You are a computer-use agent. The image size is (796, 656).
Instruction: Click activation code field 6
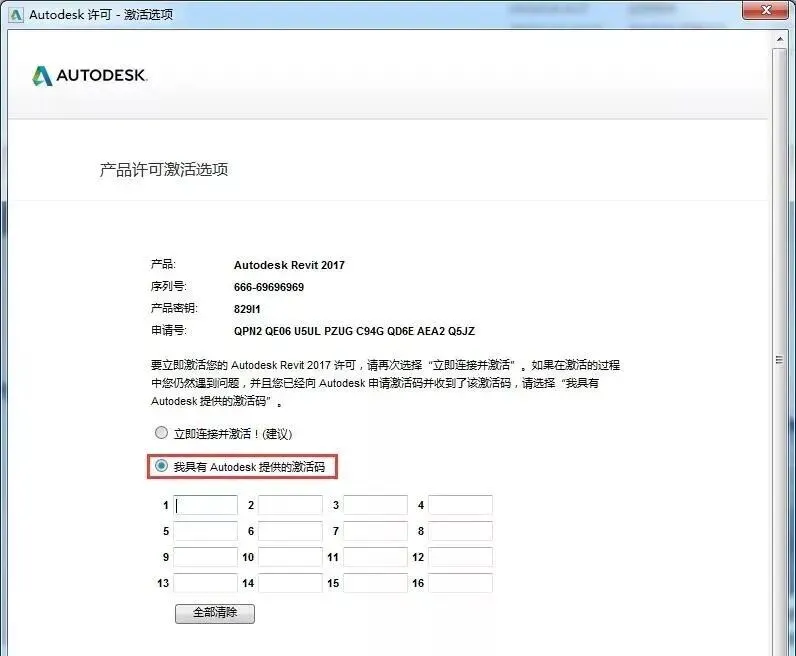pos(290,531)
